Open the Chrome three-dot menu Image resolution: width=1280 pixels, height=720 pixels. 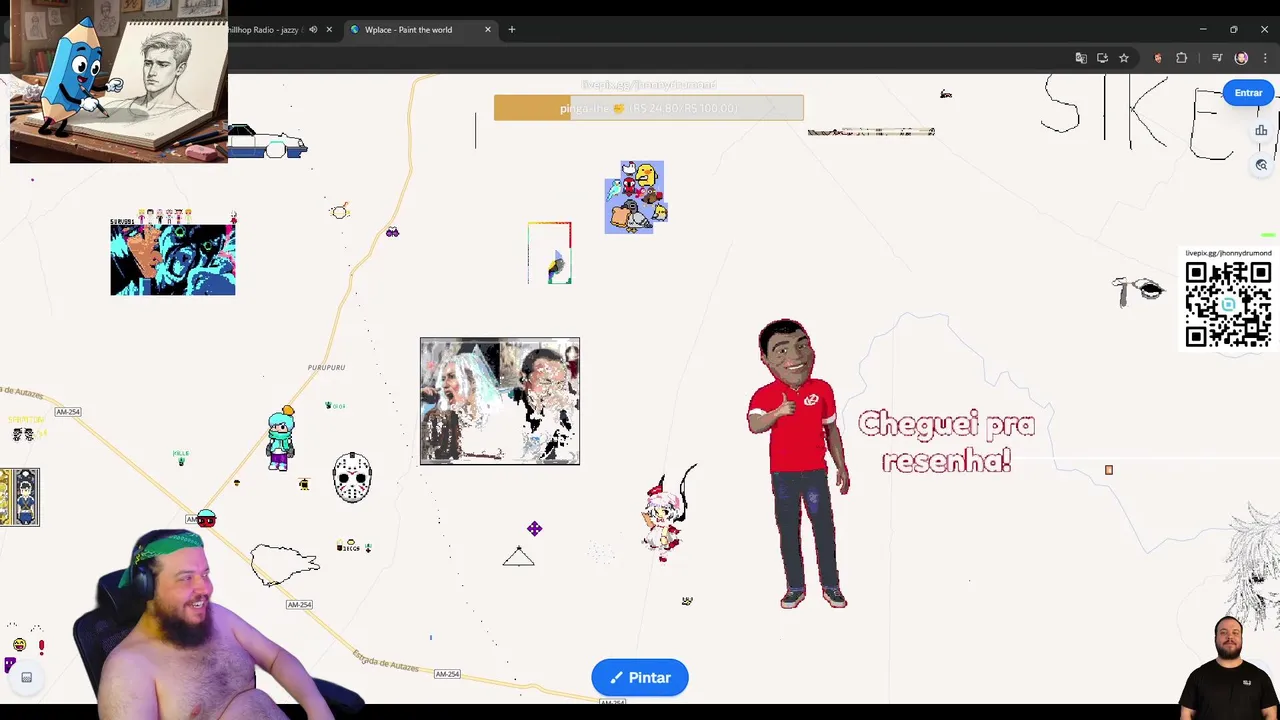click(1264, 58)
